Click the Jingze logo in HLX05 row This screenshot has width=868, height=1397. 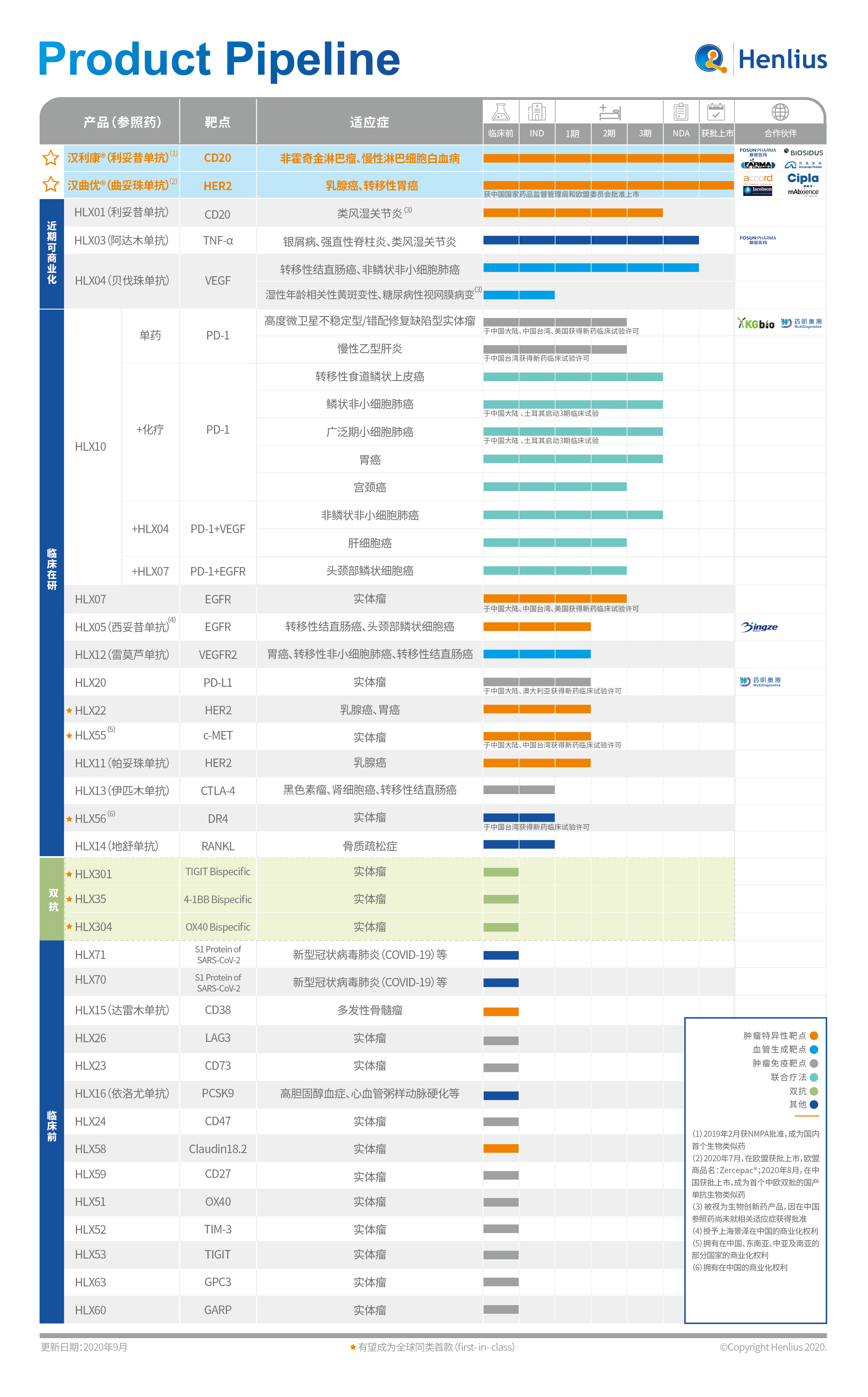[x=759, y=627]
